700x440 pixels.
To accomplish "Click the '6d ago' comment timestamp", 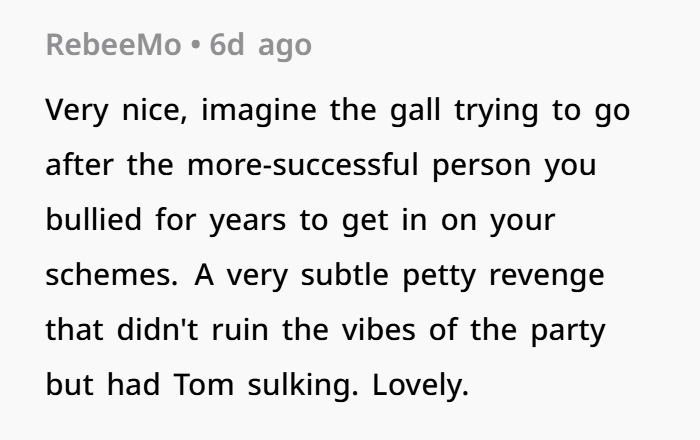I will click(x=260, y=45).
